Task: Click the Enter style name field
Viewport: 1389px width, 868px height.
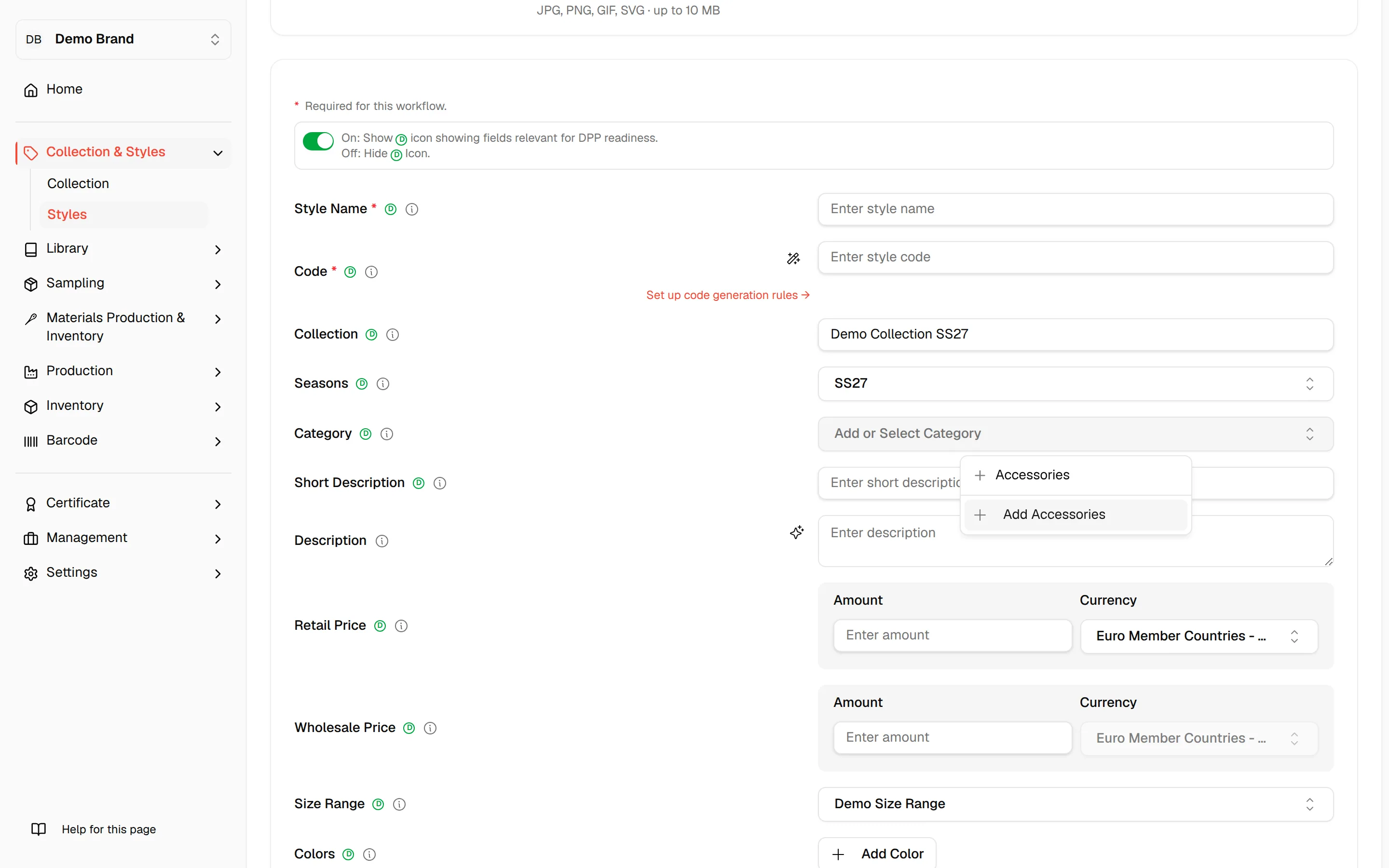Action: coord(1075,209)
